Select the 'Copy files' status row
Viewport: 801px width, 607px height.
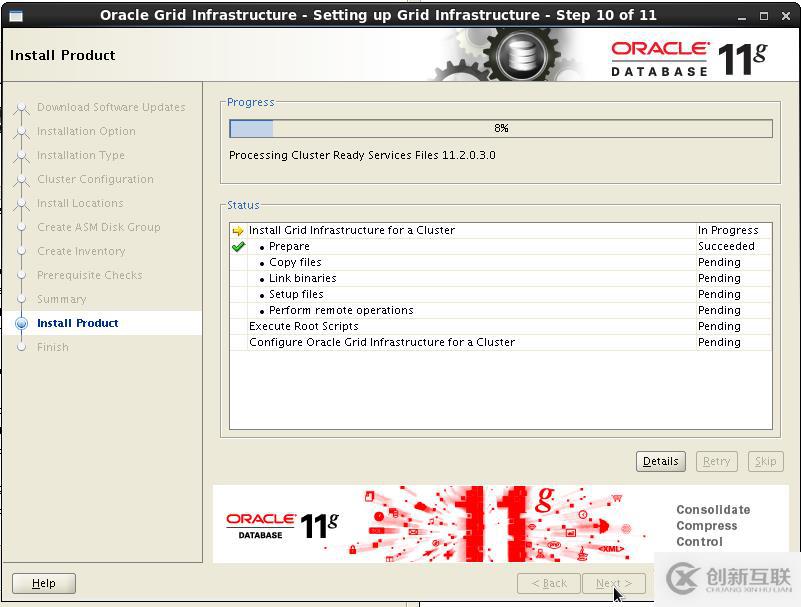[501, 263]
